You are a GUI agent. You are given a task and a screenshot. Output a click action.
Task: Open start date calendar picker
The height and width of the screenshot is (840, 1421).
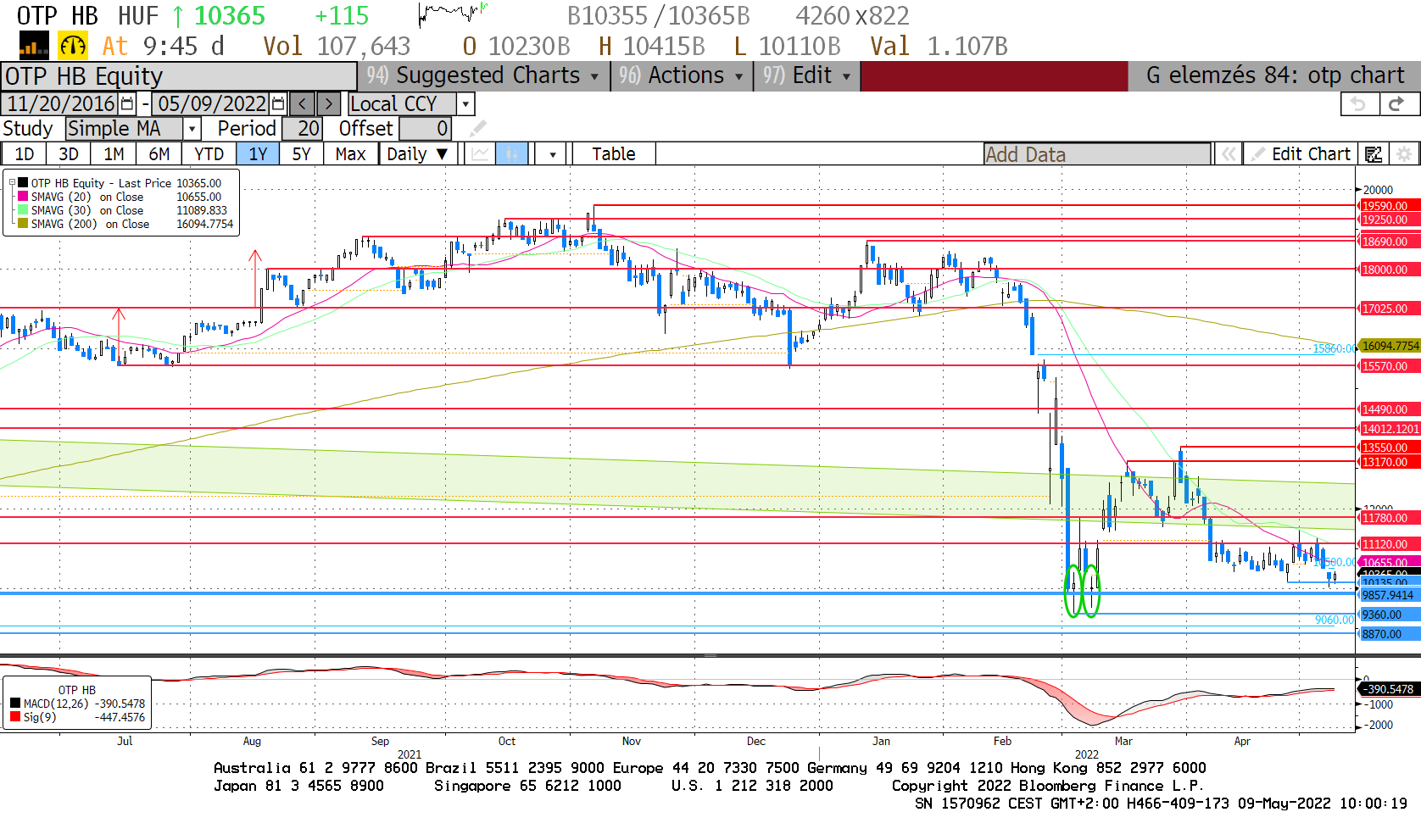tap(127, 104)
